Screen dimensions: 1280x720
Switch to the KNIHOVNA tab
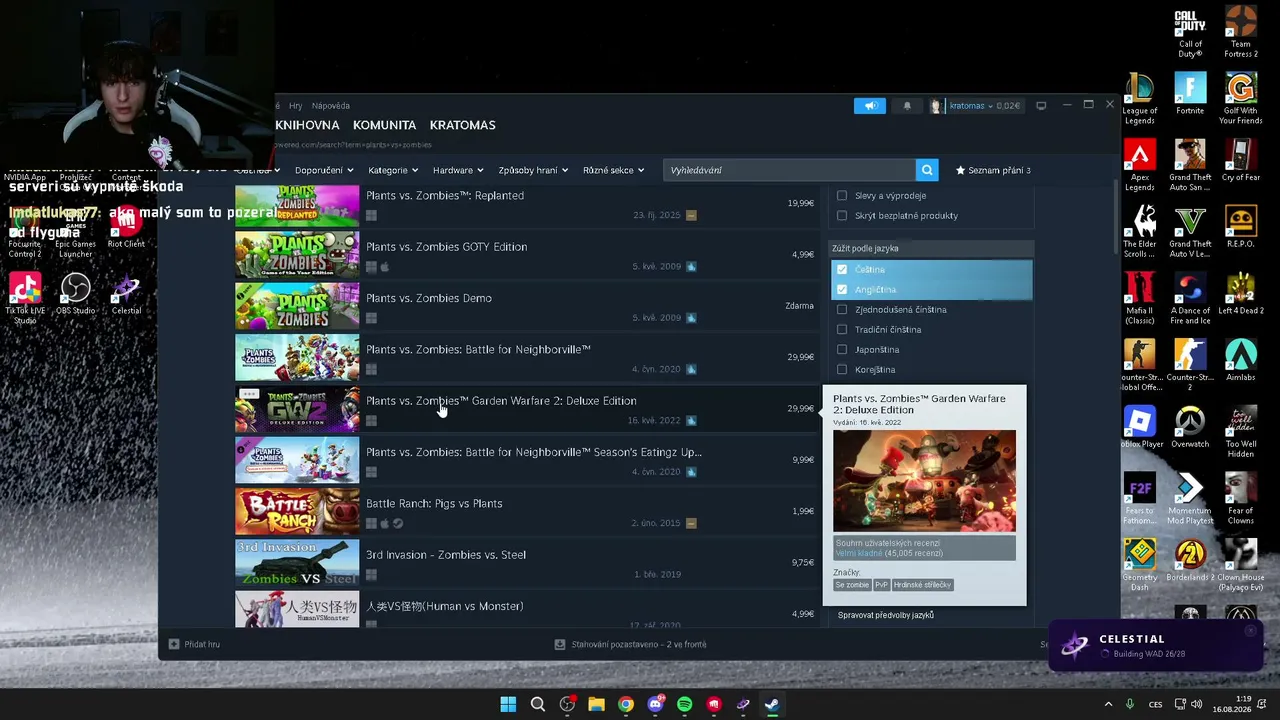pos(307,125)
